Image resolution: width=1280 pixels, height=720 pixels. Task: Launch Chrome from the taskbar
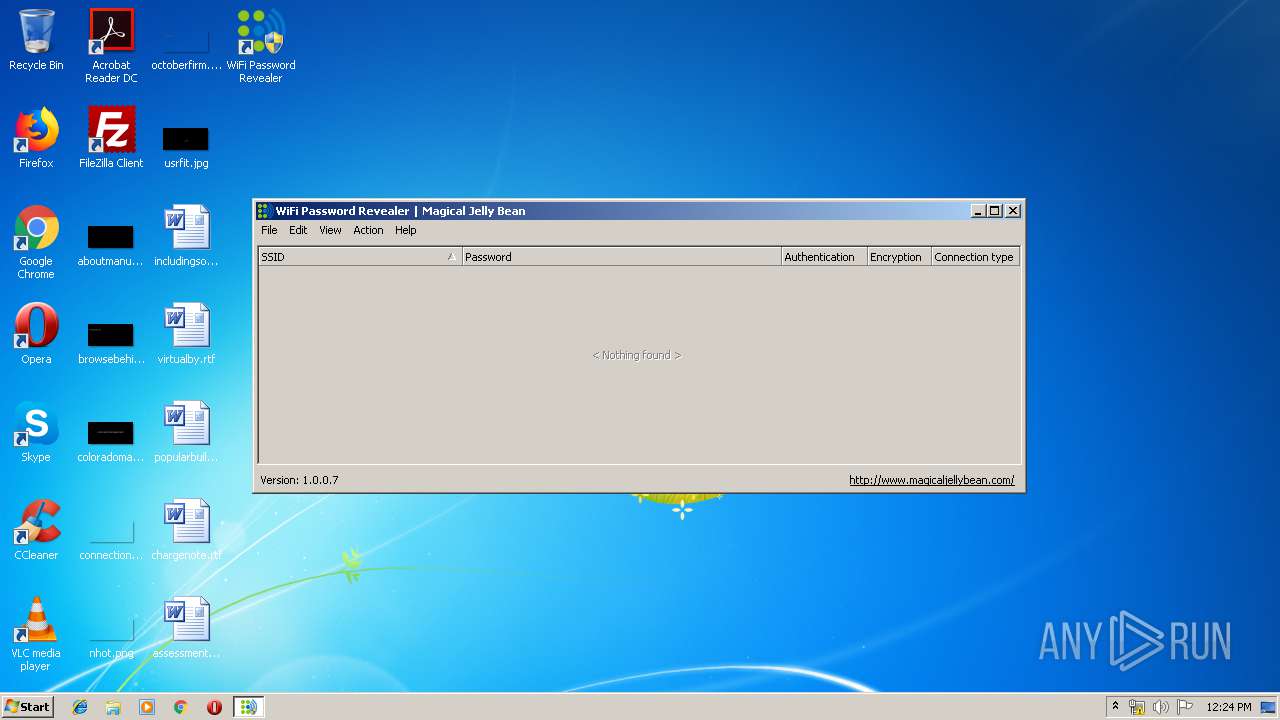click(181, 707)
